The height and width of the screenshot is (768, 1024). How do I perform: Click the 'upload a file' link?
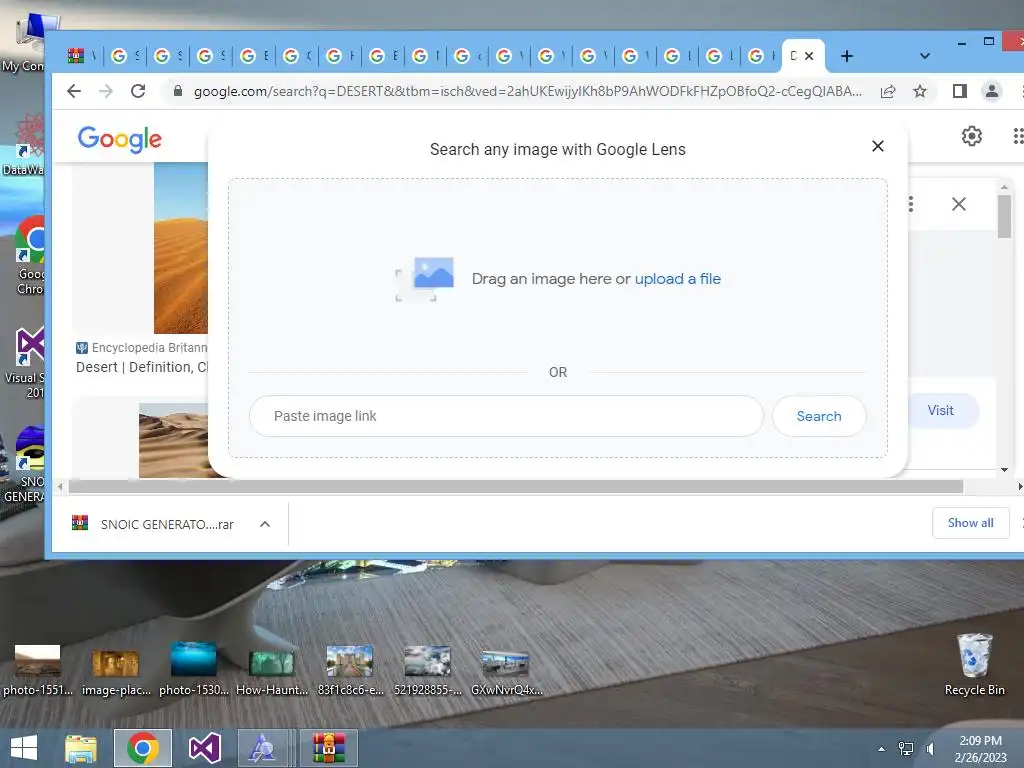coord(678,279)
